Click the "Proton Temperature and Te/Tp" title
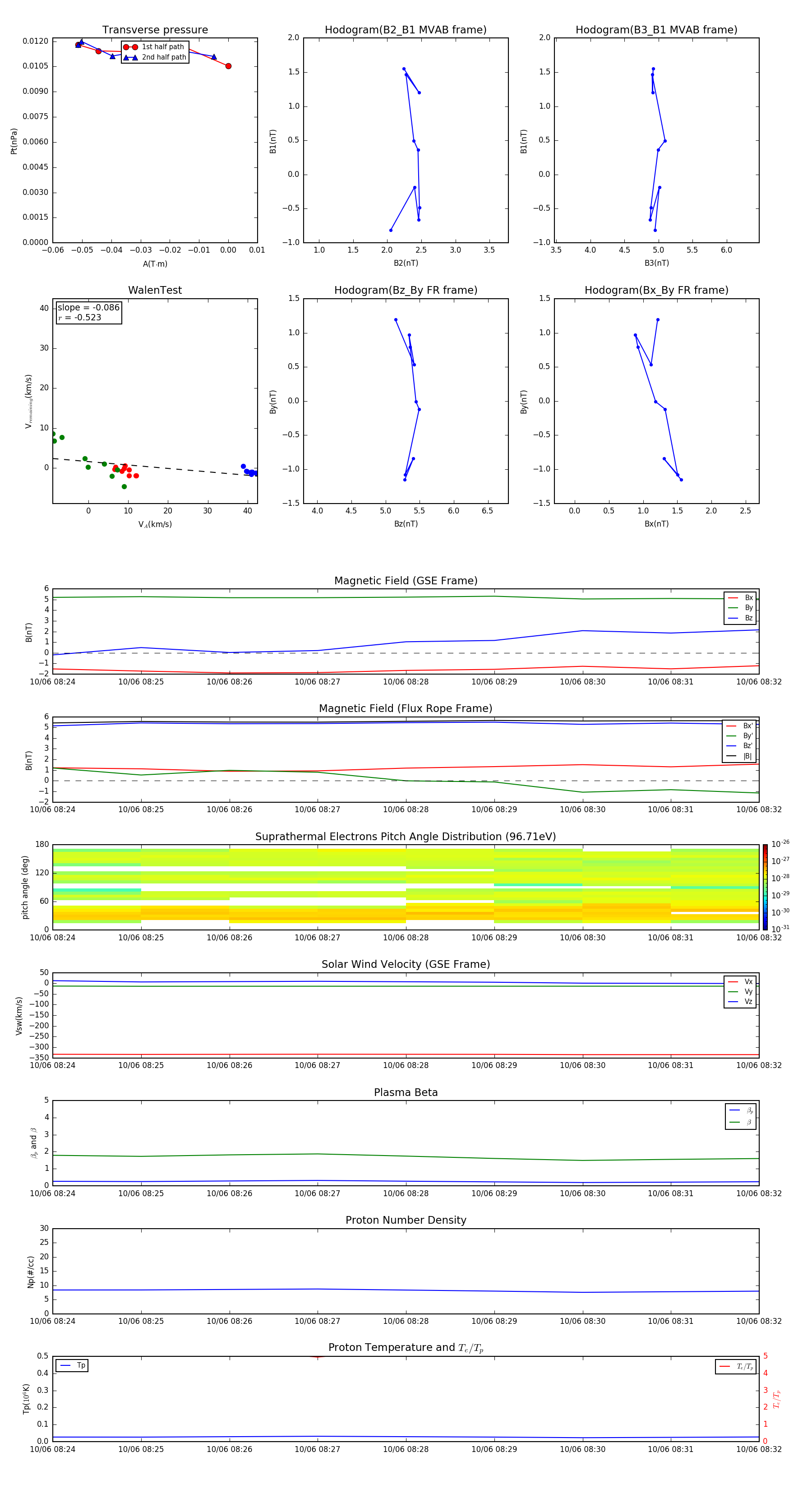The width and height of the screenshot is (812, 1489). [406, 1348]
